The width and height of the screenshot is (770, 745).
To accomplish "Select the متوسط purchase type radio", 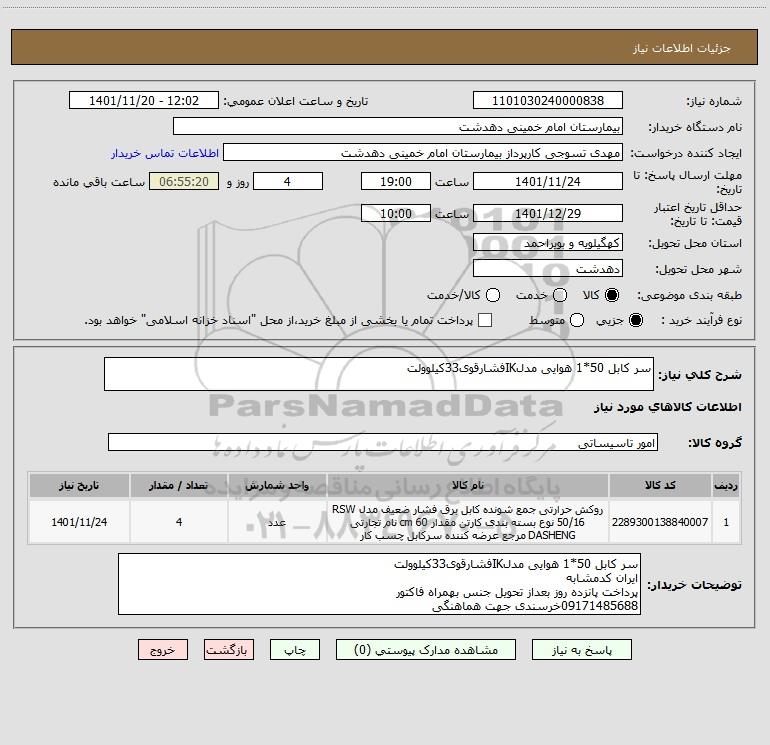I will click(577, 320).
